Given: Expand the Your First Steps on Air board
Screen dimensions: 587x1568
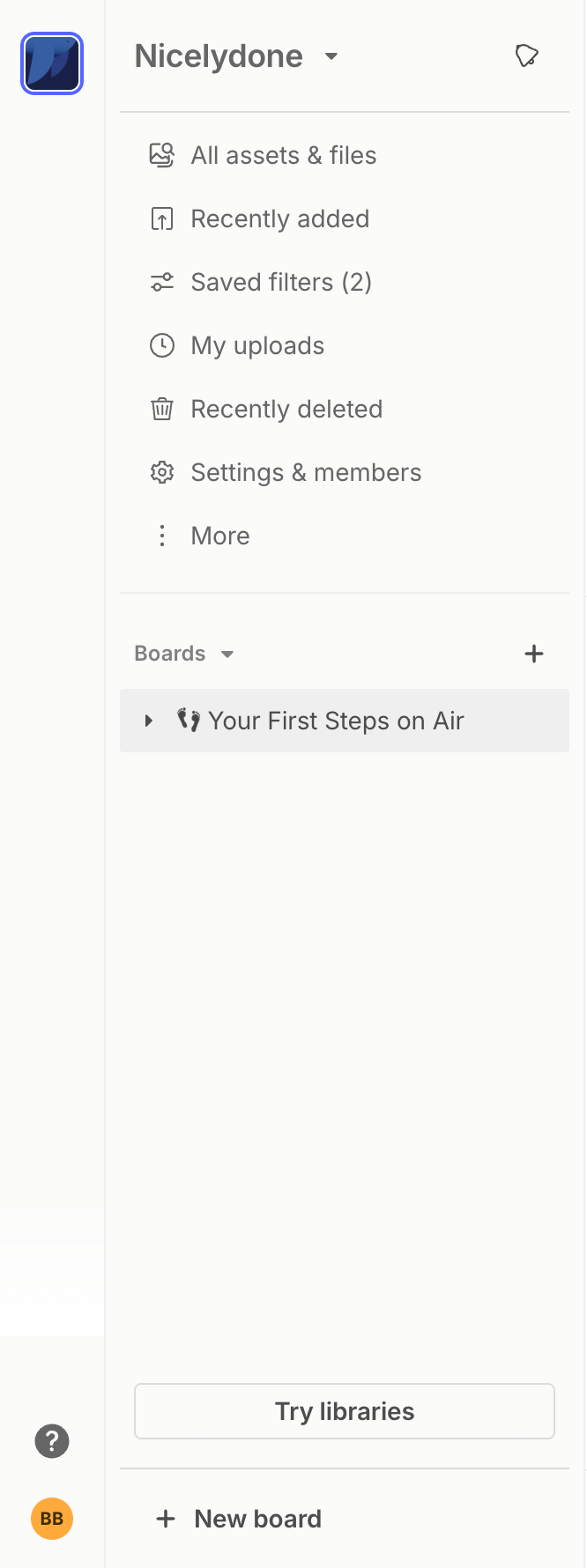Looking at the screenshot, I should (x=148, y=720).
